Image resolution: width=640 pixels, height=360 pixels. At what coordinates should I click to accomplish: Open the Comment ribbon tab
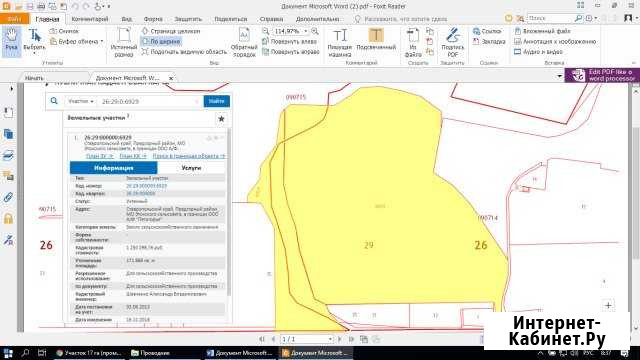point(90,19)
